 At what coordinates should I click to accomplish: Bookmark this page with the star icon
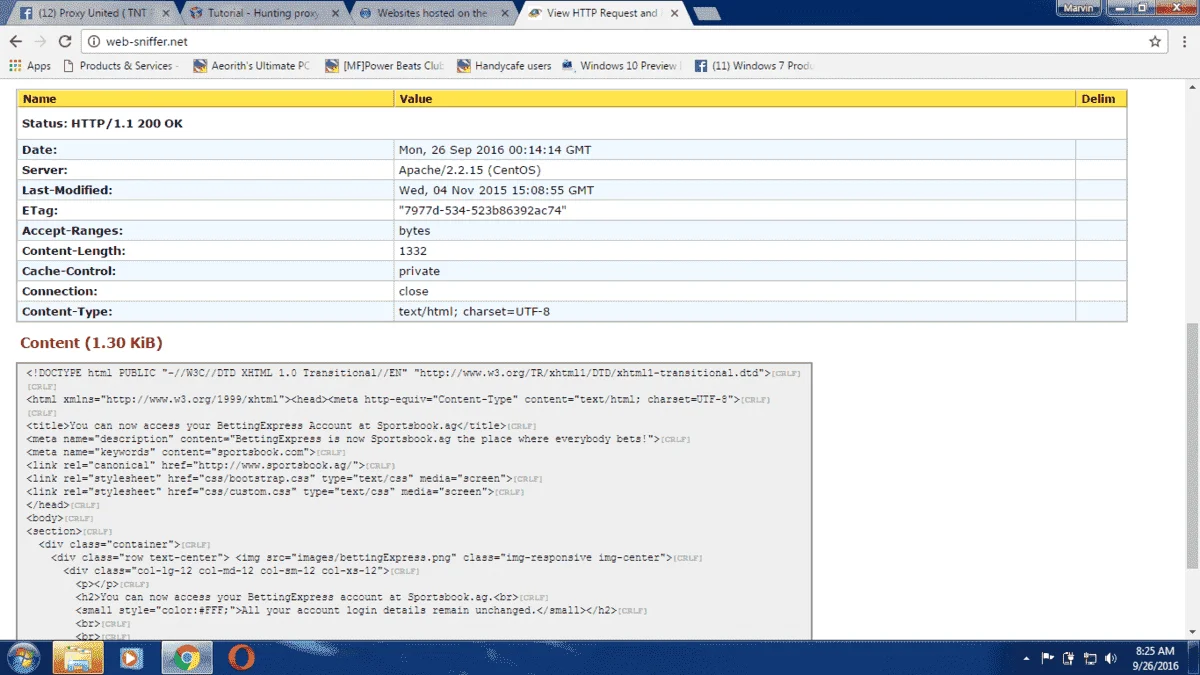[x=1155, y=42]
